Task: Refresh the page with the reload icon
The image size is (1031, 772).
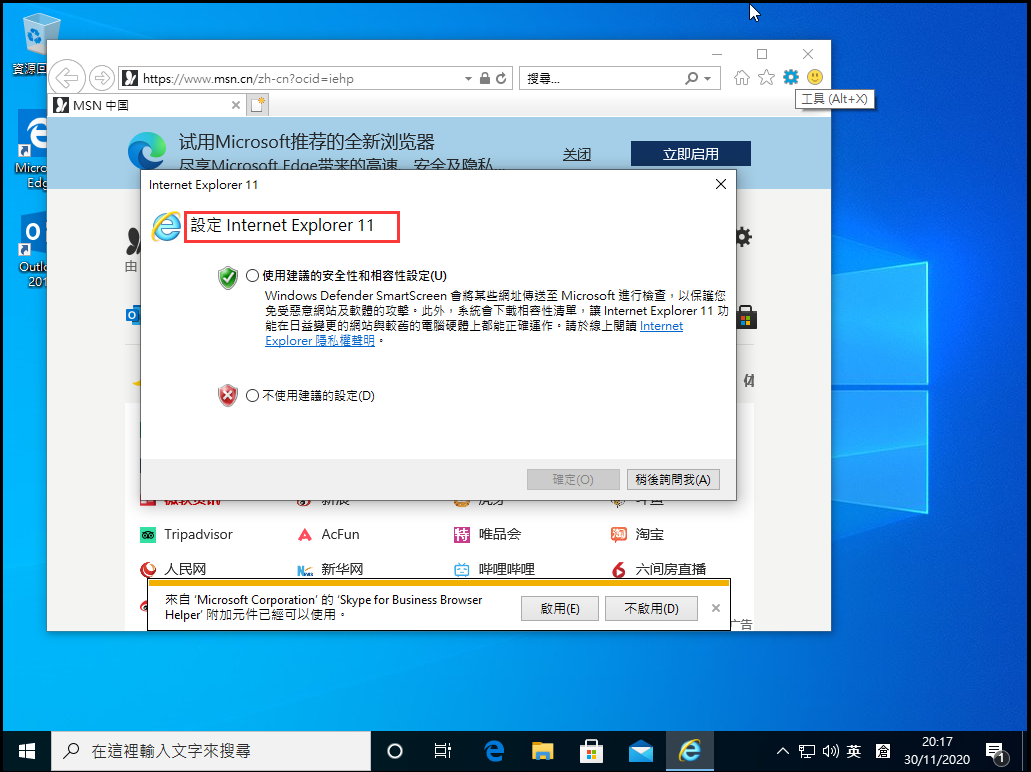Action: [x=502, y=78]
